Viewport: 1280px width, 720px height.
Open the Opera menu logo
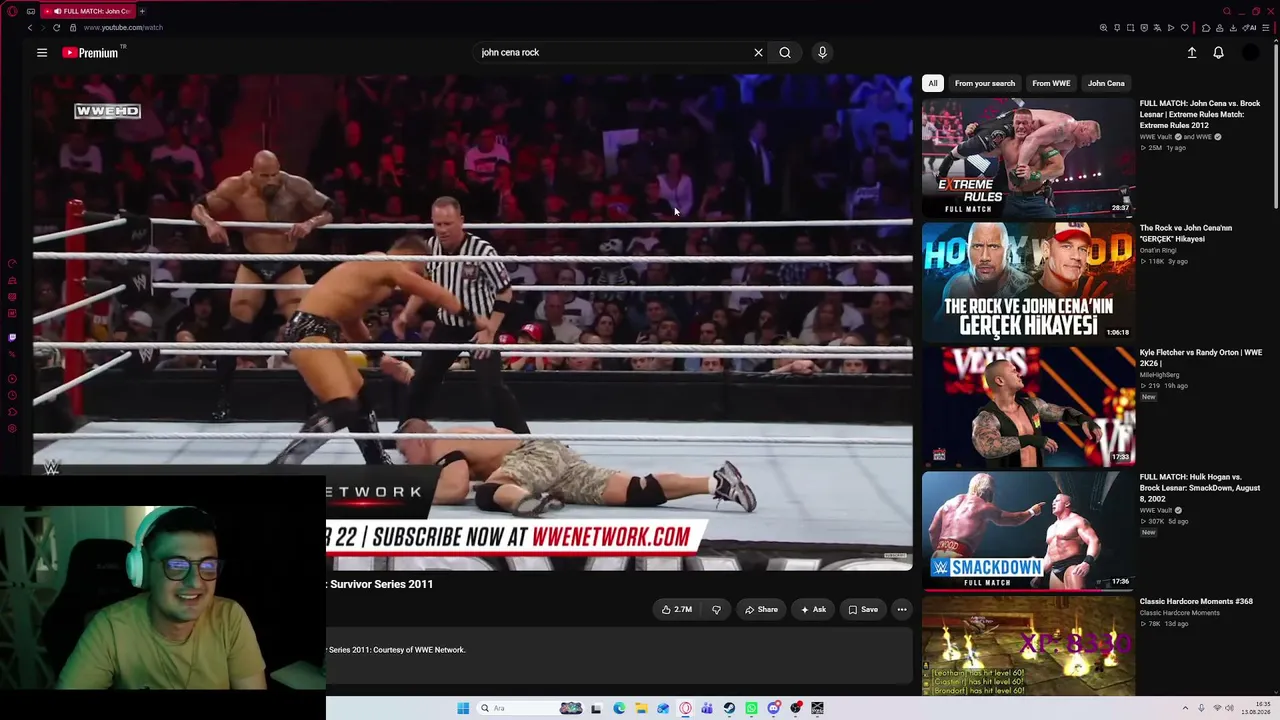[12, 11]
